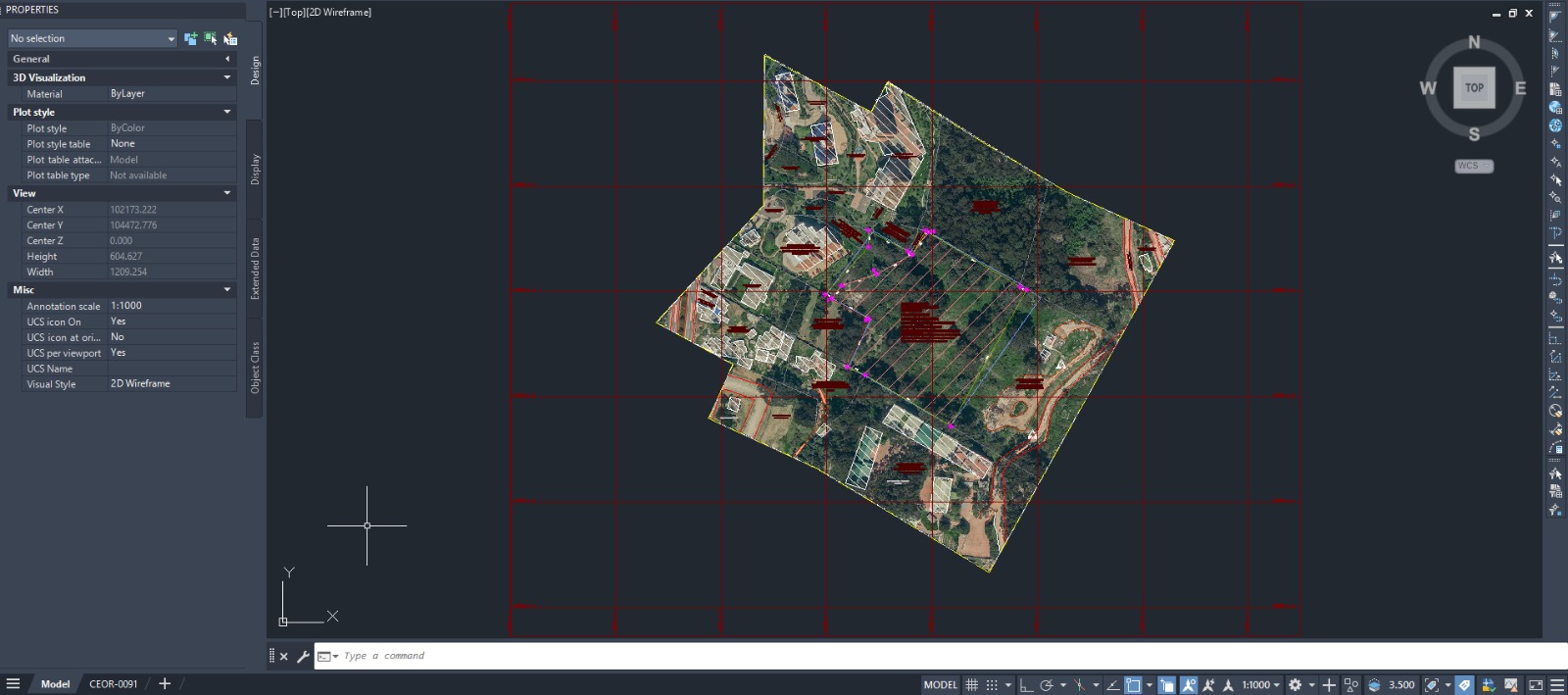1568x695 pixels.
Task: Add a new layout with plus button
Action: (165, 683)
